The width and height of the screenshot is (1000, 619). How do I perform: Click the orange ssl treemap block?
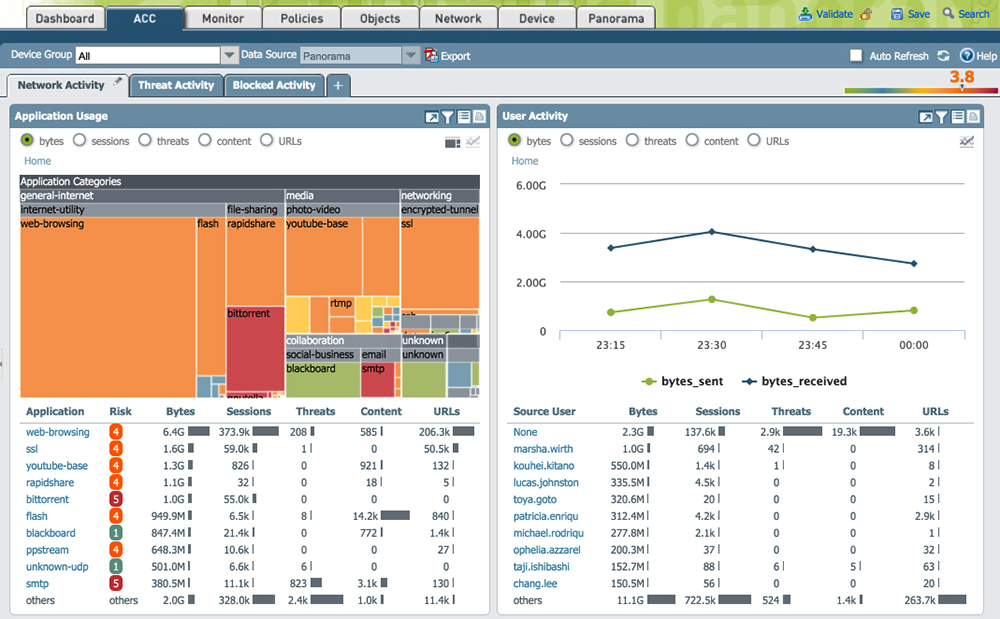coord(439,263)
